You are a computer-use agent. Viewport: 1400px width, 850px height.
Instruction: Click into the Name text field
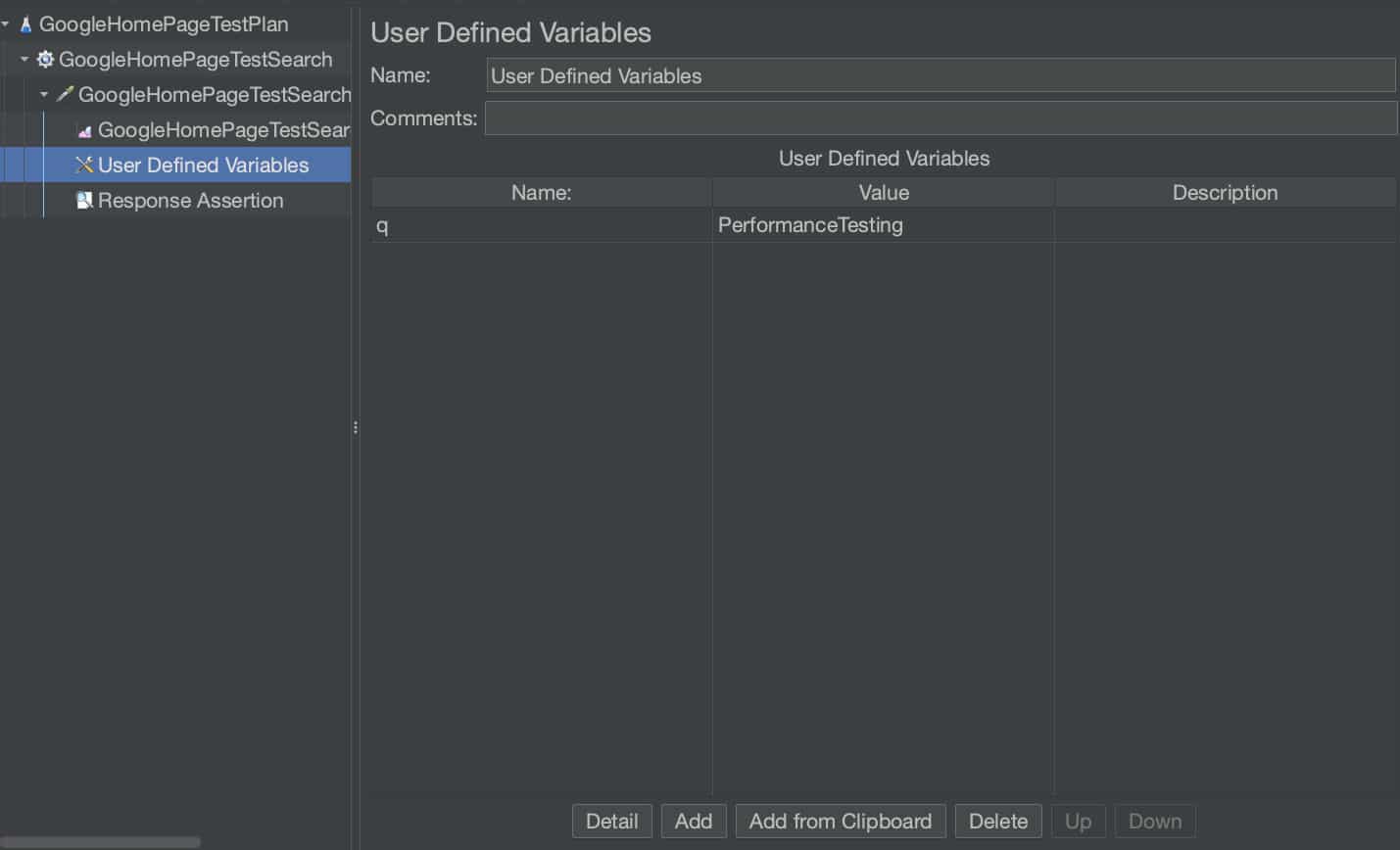pos(940,75)
